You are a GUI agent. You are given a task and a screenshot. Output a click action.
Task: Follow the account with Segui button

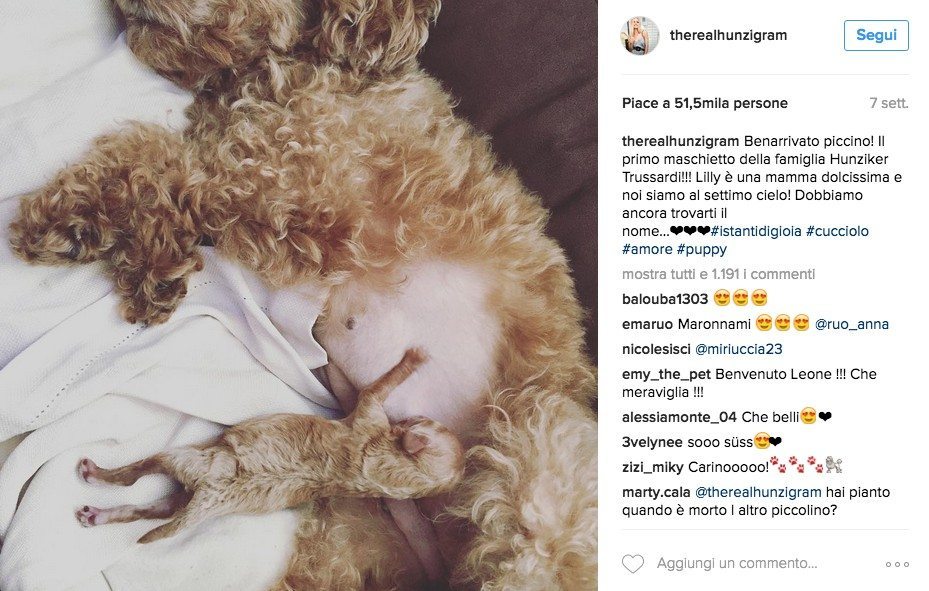click(x=876, y=35)
